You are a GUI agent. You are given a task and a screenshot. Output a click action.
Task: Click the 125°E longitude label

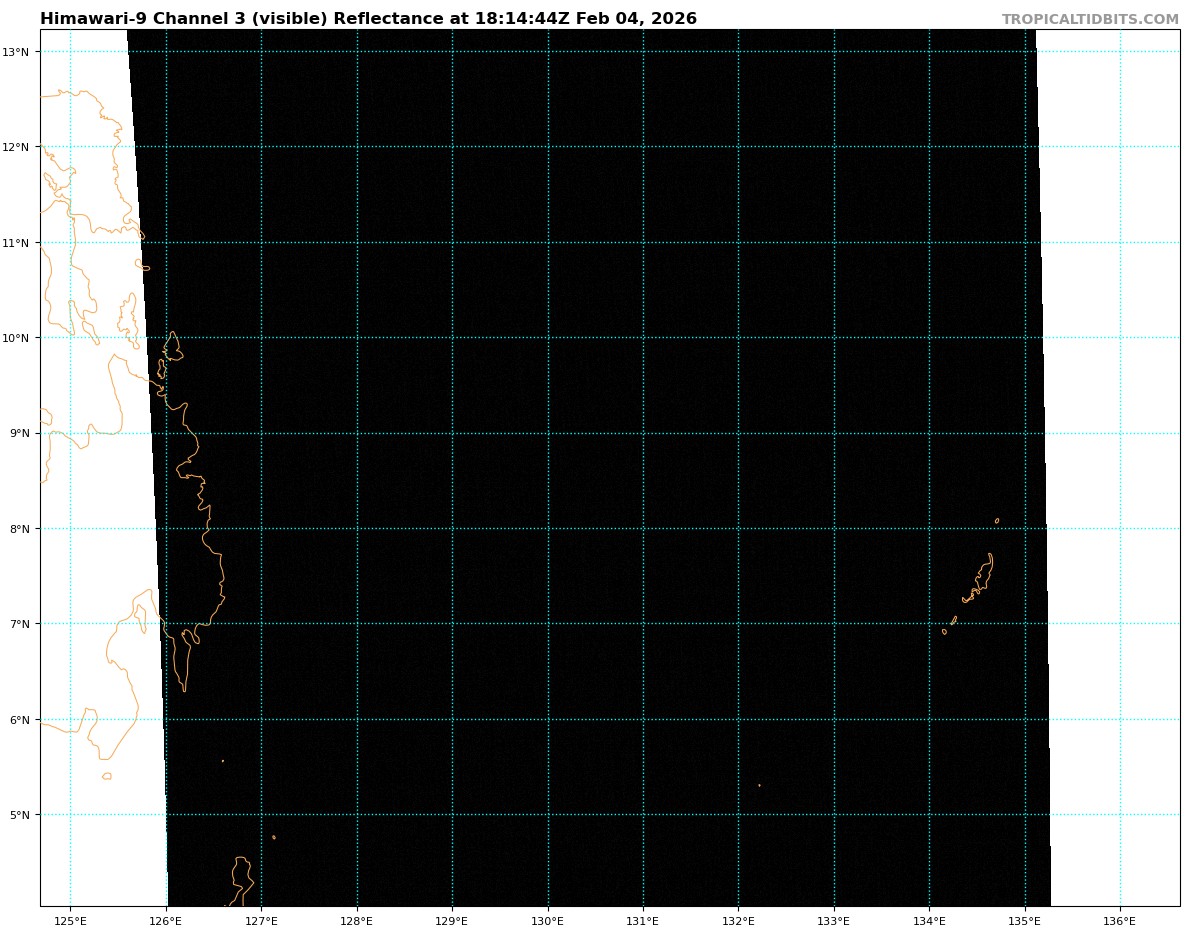(70, 920)
